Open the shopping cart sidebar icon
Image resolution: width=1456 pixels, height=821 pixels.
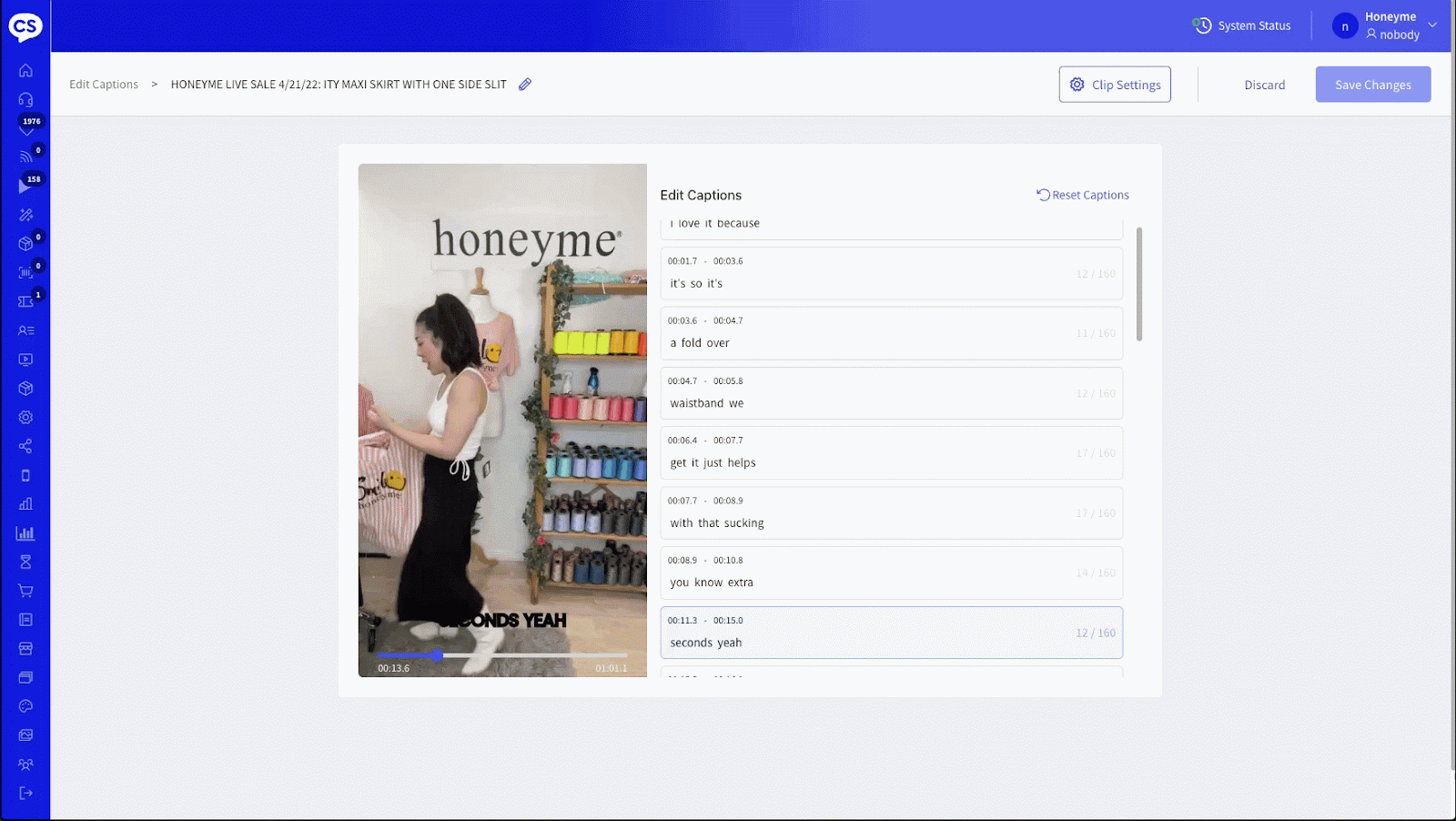coord(25,591)
